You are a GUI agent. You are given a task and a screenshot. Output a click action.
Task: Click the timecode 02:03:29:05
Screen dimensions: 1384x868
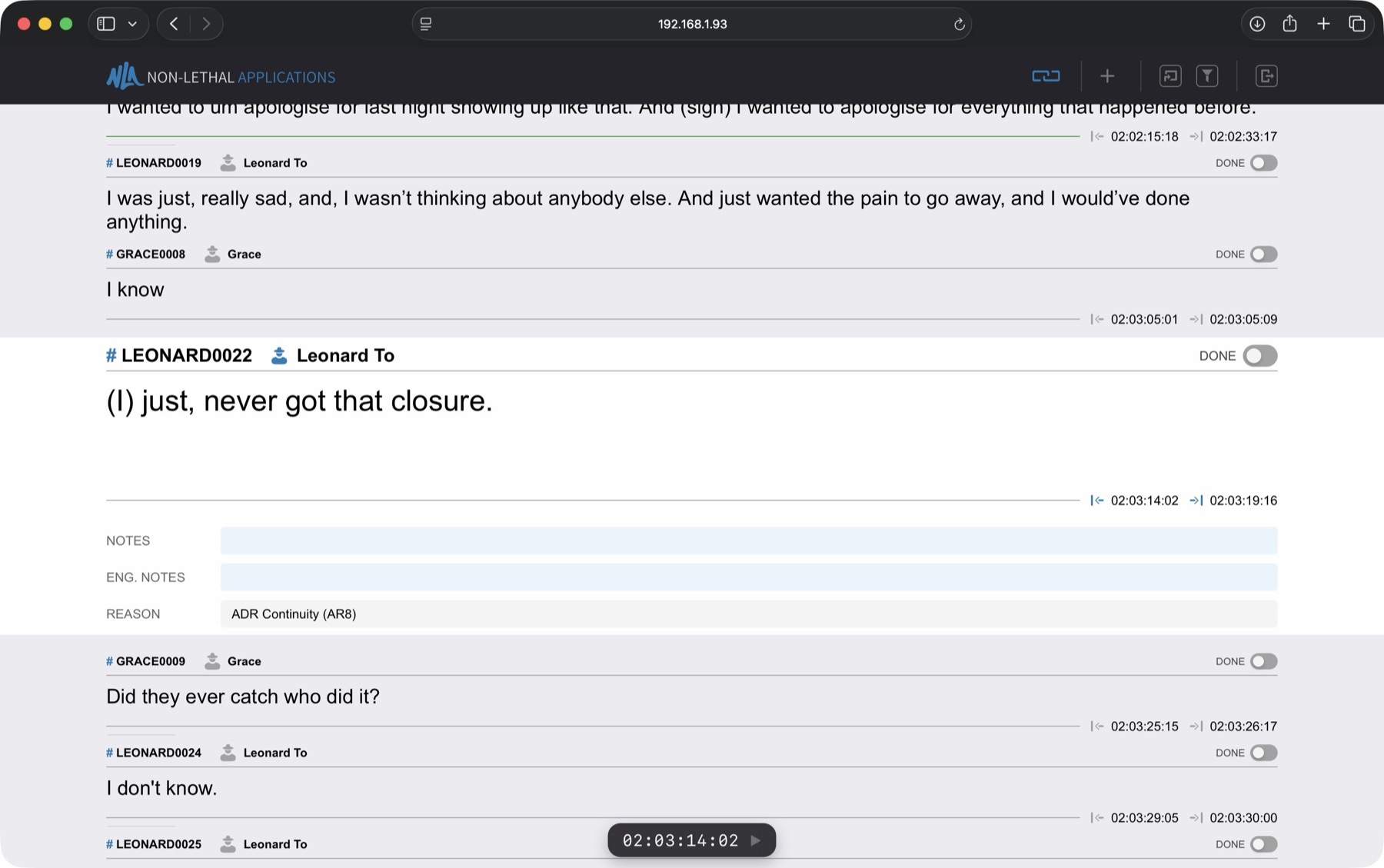(x=1144, y=817)
